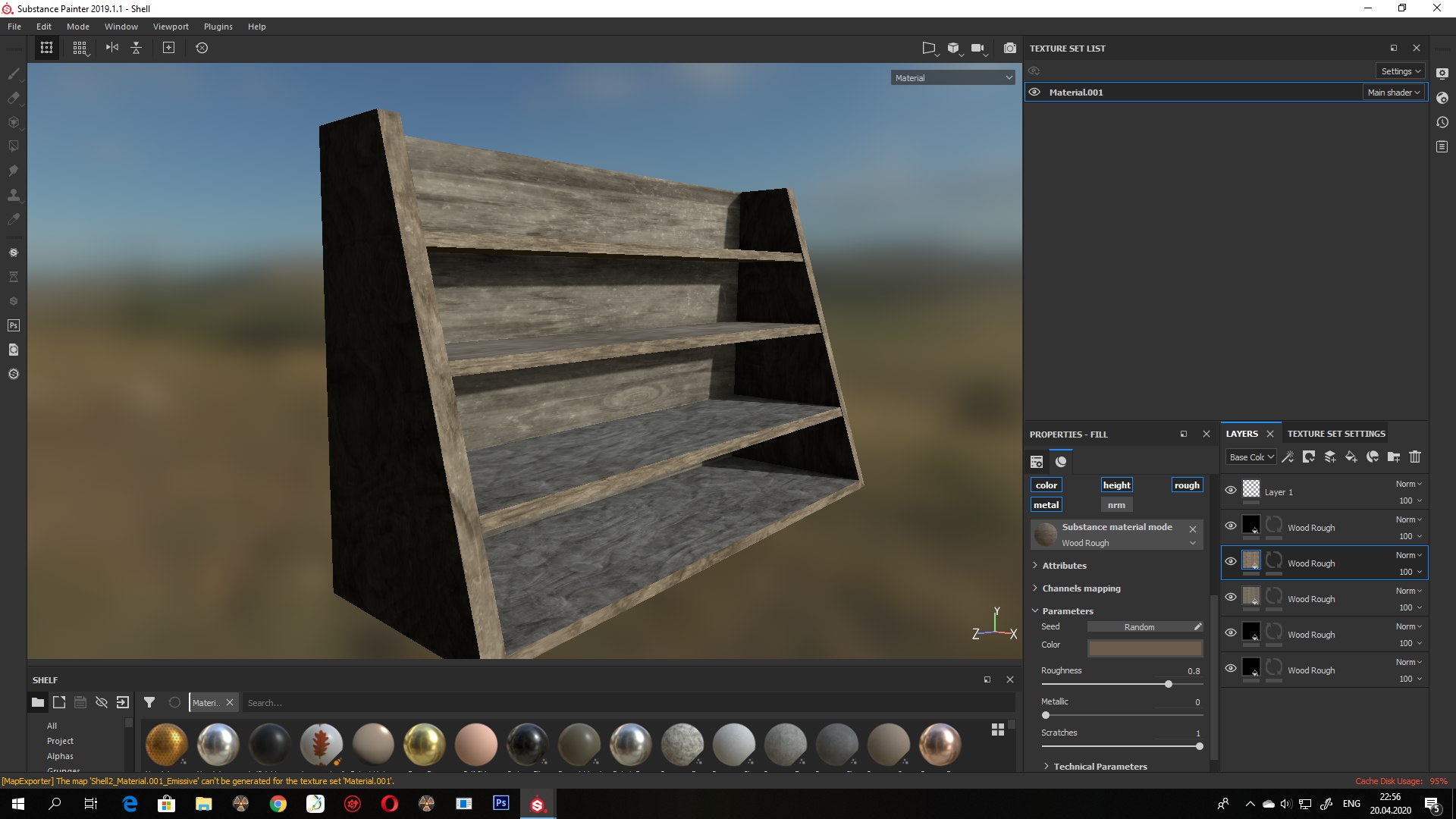Click the brown Color parameter swatch
Viewport: 1456px width, 819px height.
click(x=1144, y=648)
